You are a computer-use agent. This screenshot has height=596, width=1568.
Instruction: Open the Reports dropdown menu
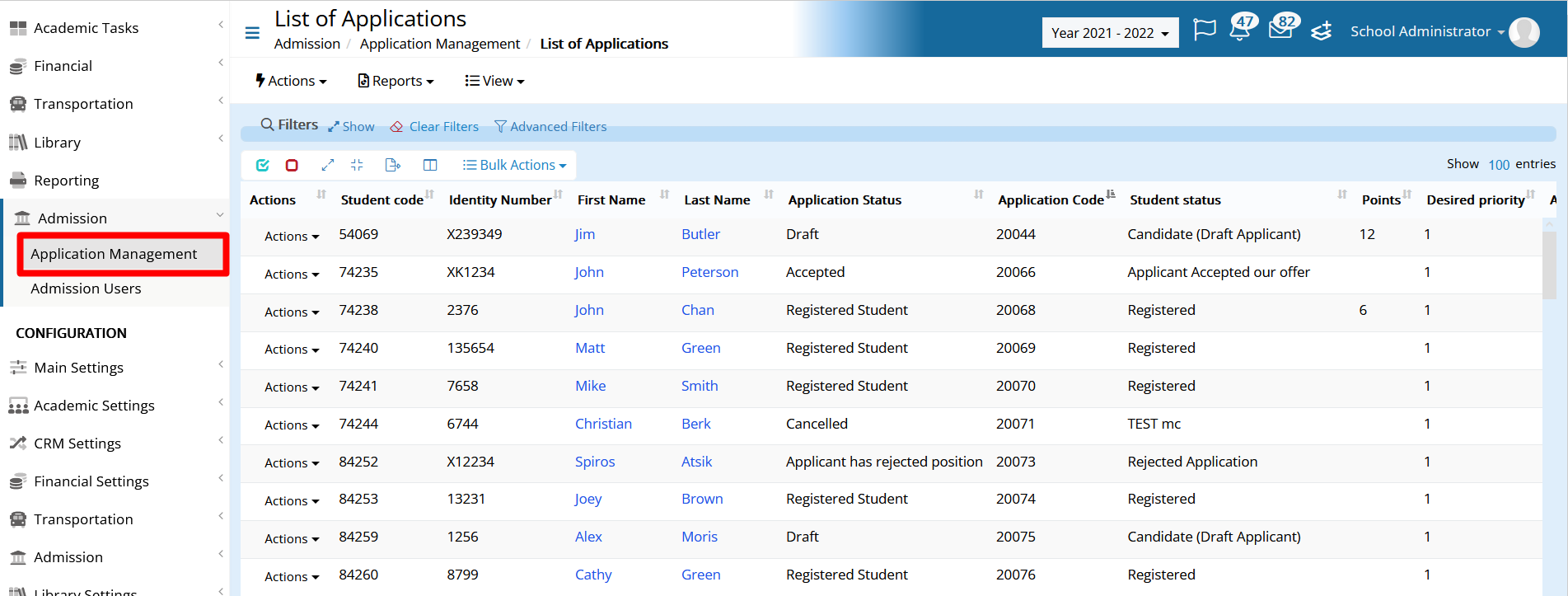click(x=396, y=81)
